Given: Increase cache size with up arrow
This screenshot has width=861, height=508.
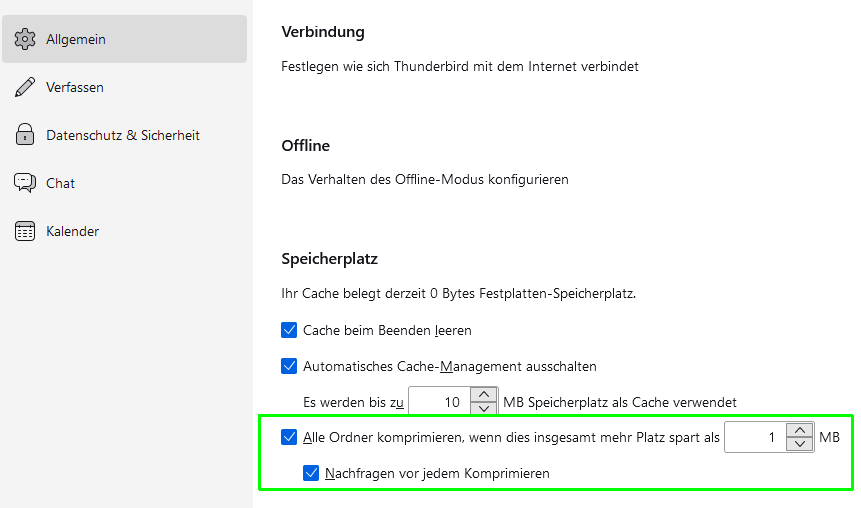Looking at the screenshot, I should (484, 395).
